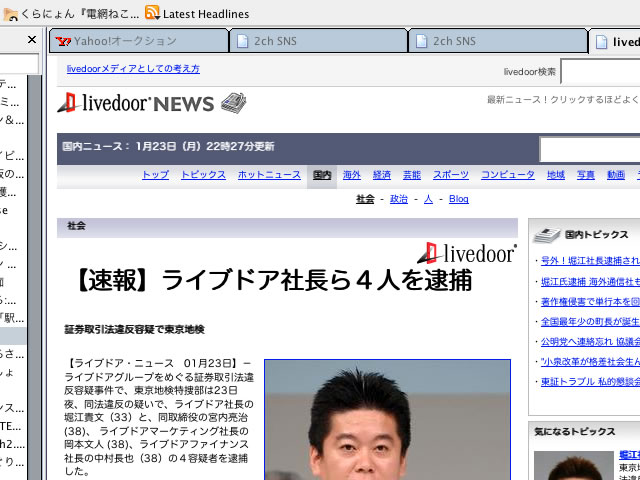The height and width of the screenshot is (480, 640).
Task: Select トピックス in the news navigation
Action: coord(203,175)
